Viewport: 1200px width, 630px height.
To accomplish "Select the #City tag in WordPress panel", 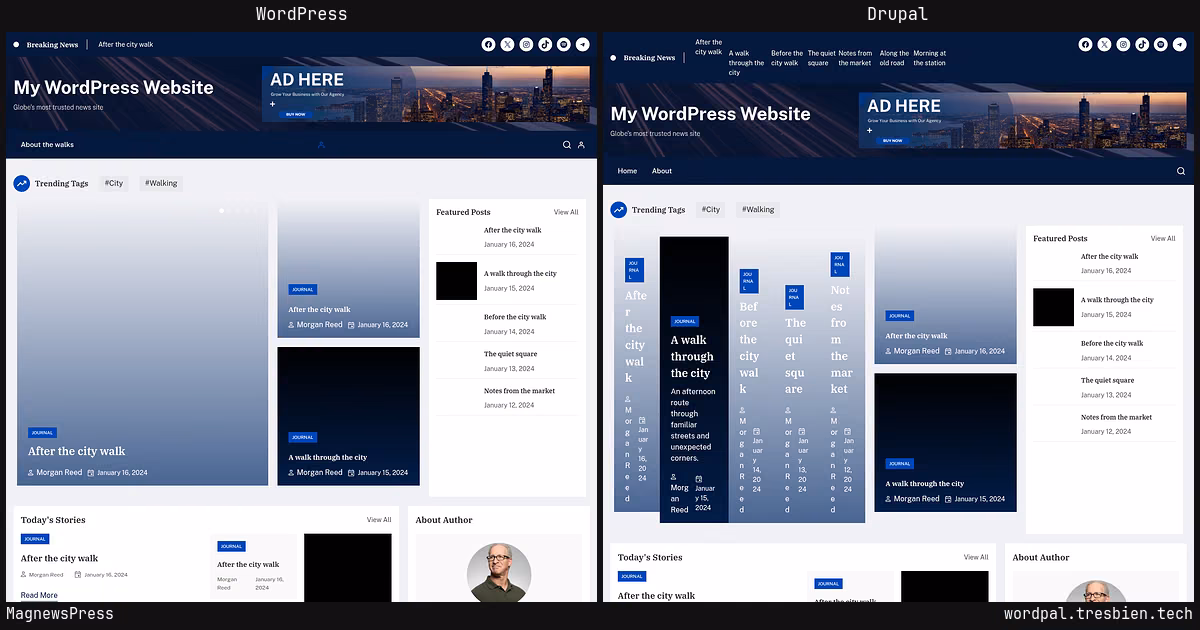I will [114, 184].
